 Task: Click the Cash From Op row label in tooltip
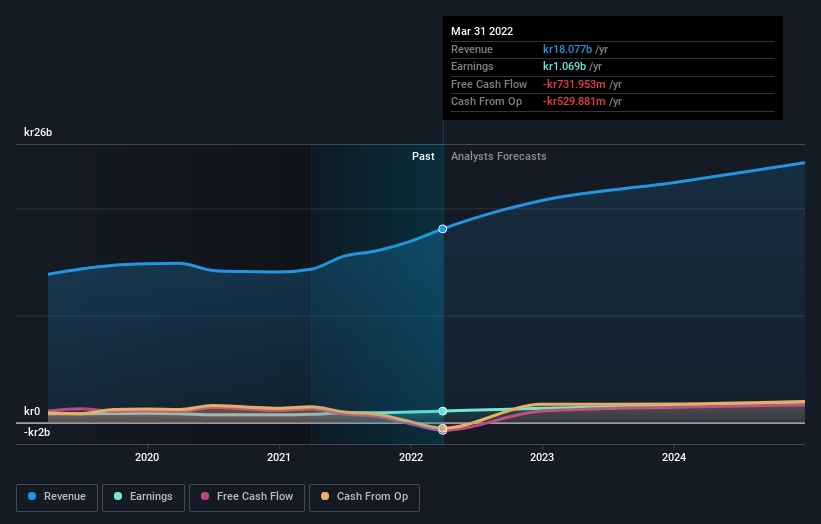coord(486,102)
